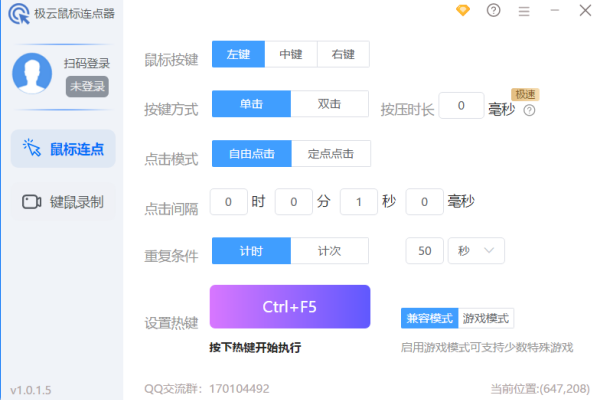Select 右键 mouse button option

tap(343, 55)
